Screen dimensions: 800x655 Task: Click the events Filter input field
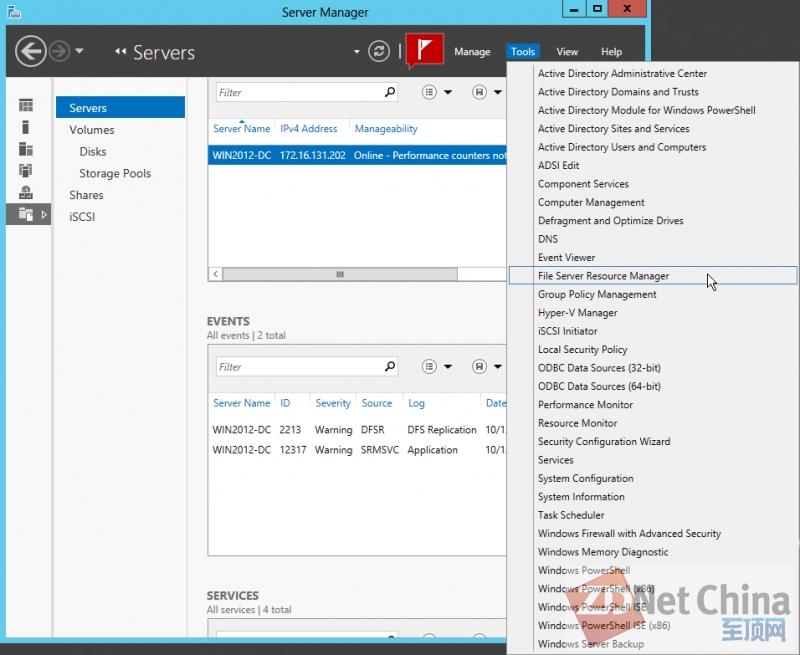299,367
